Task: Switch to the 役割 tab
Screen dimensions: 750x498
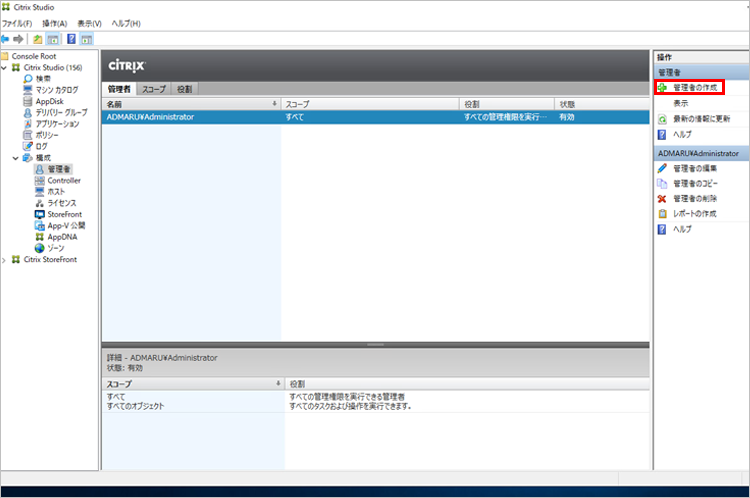Action: point(185,89)
